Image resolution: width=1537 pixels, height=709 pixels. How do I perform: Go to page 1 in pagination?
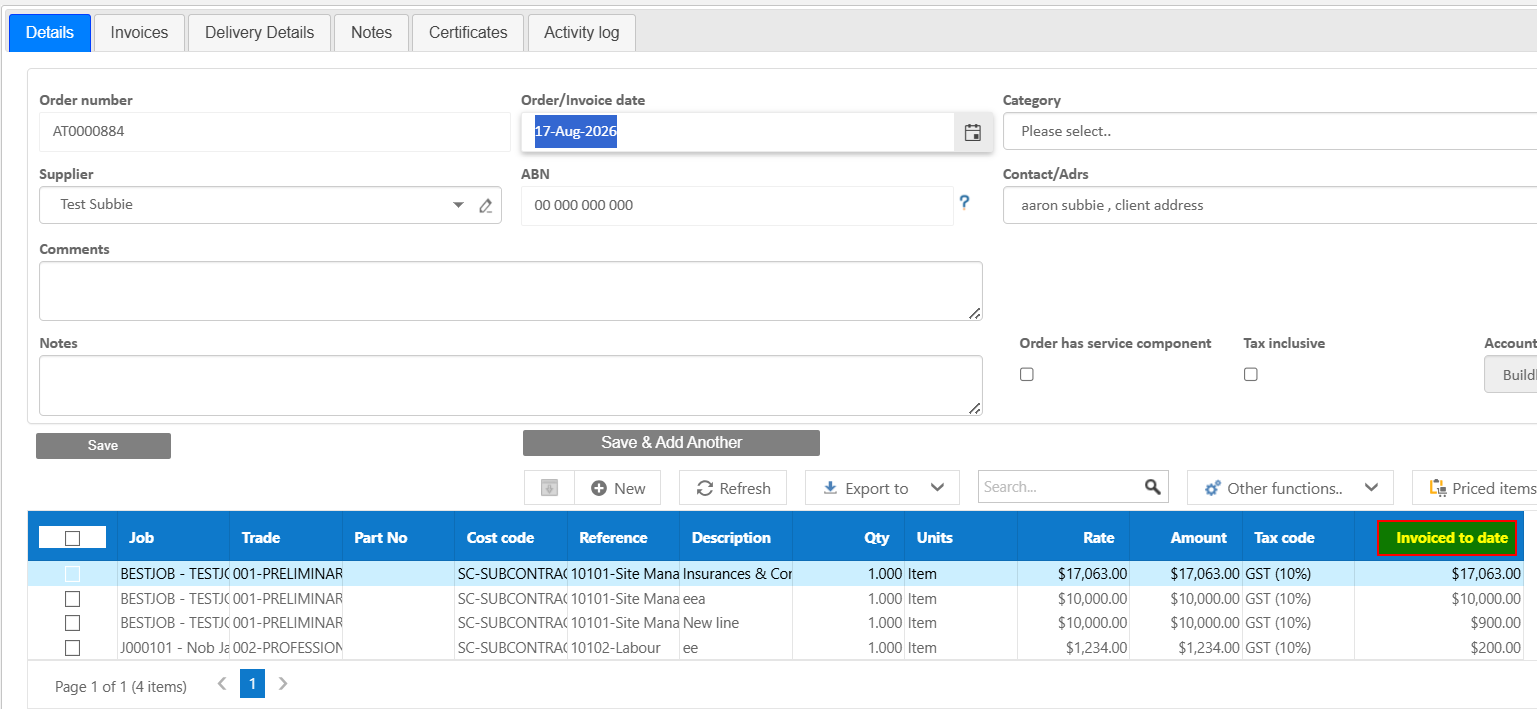(x=252, y=684)
